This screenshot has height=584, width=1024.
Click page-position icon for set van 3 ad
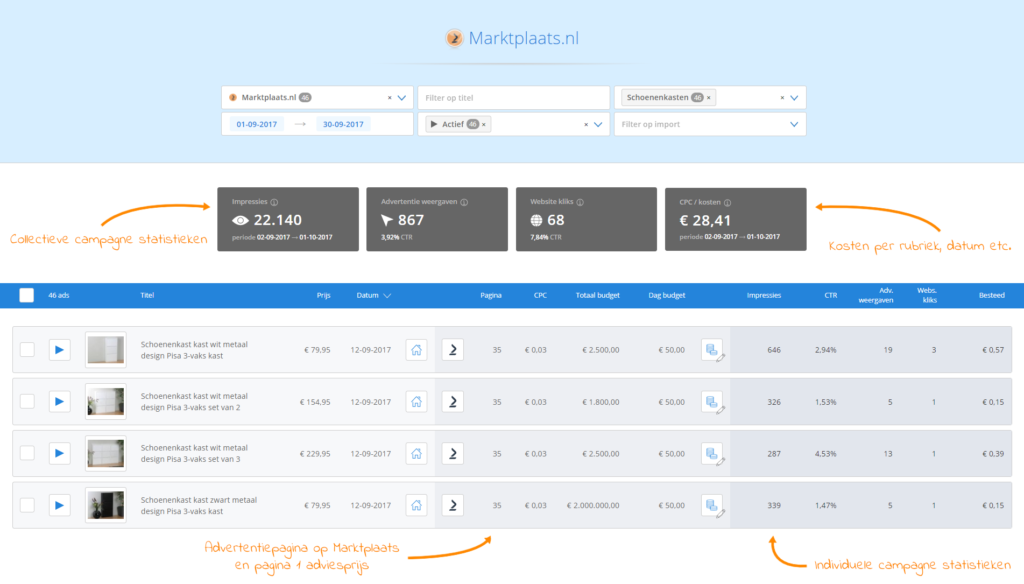(453, 453)
